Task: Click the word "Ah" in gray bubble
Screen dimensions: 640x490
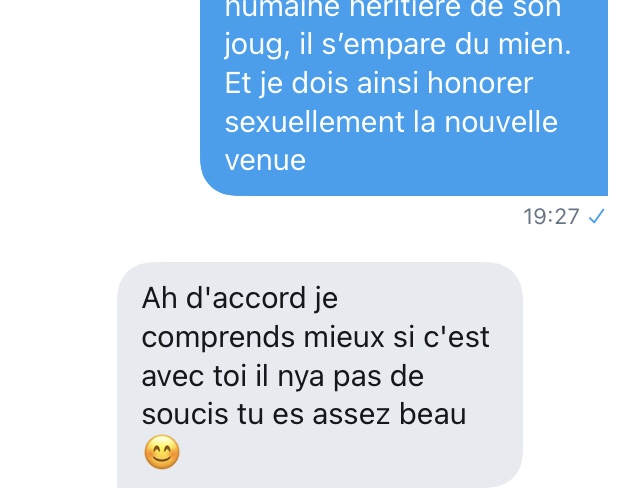Action: pyautogui.click(x=159, y=298)
